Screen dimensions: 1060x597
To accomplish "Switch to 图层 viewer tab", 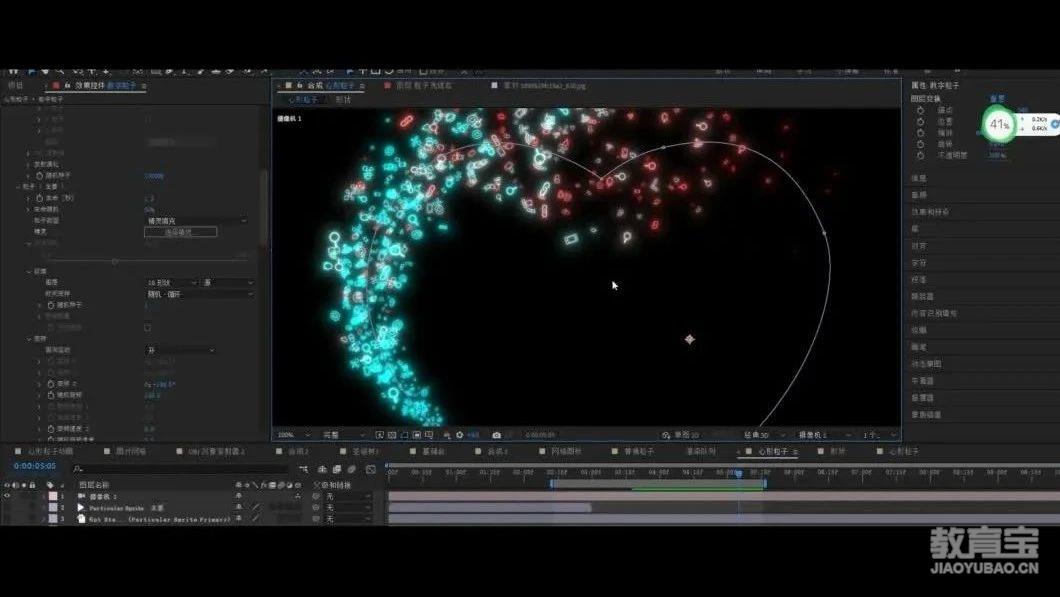I will point(423,86).
